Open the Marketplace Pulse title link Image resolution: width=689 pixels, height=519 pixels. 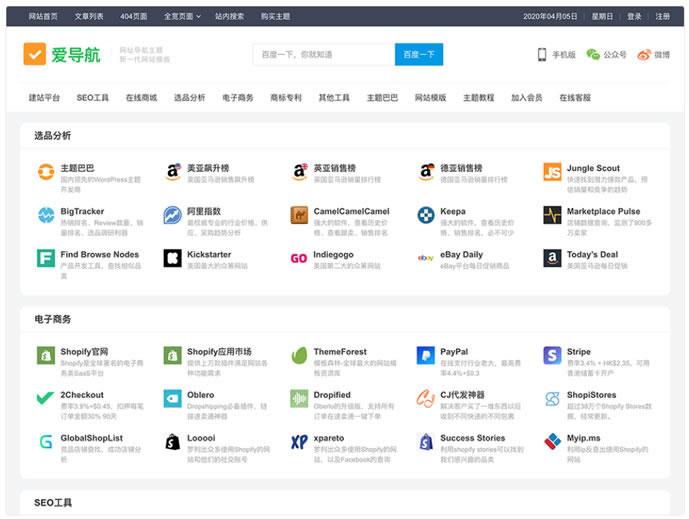tap(603, 211)
